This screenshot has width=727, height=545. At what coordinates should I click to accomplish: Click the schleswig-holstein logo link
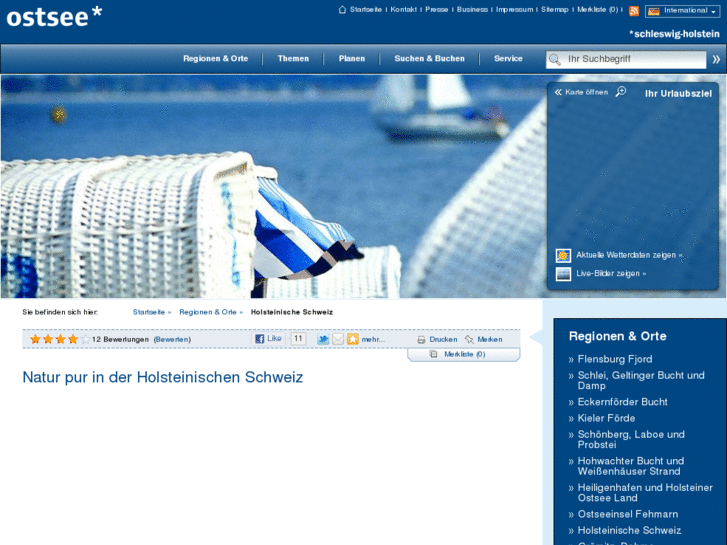point(674,34)
